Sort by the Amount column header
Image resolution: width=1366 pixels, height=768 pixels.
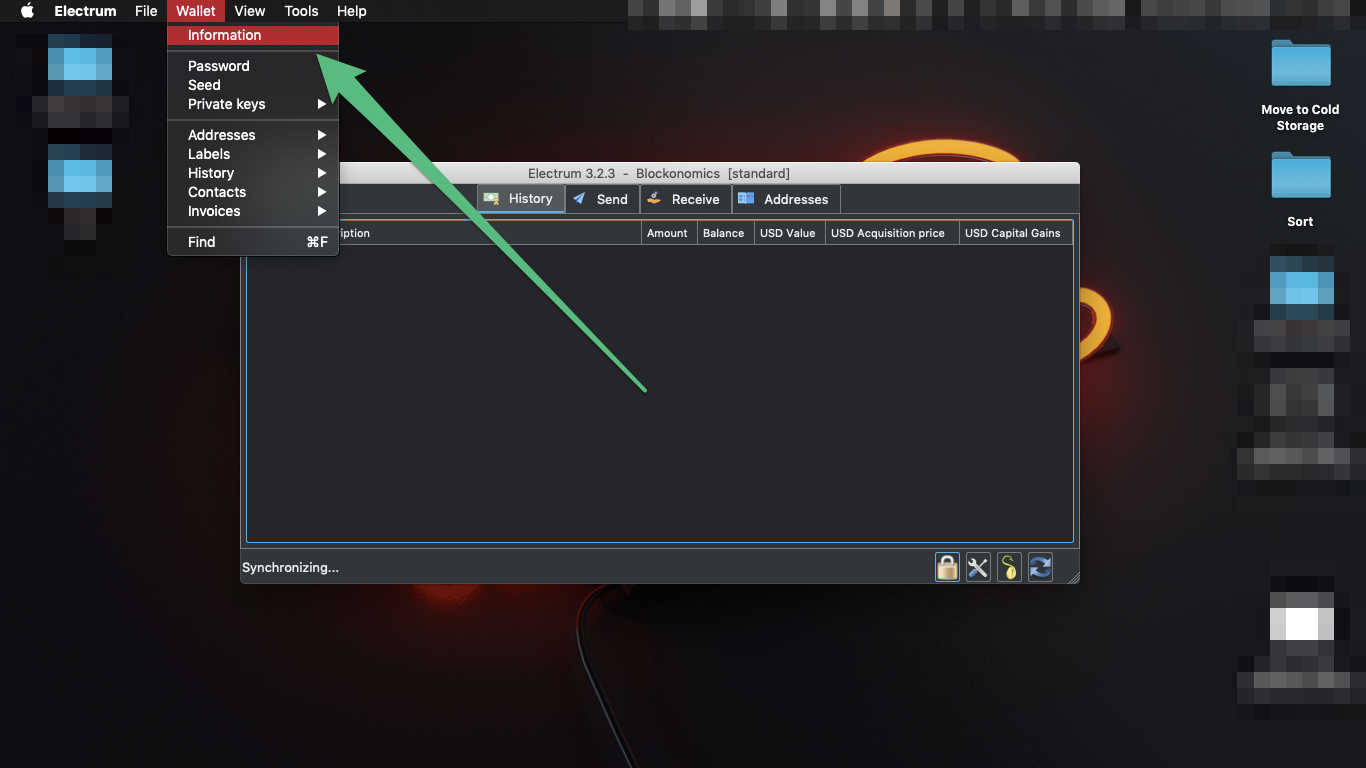(x=669, y=233)
